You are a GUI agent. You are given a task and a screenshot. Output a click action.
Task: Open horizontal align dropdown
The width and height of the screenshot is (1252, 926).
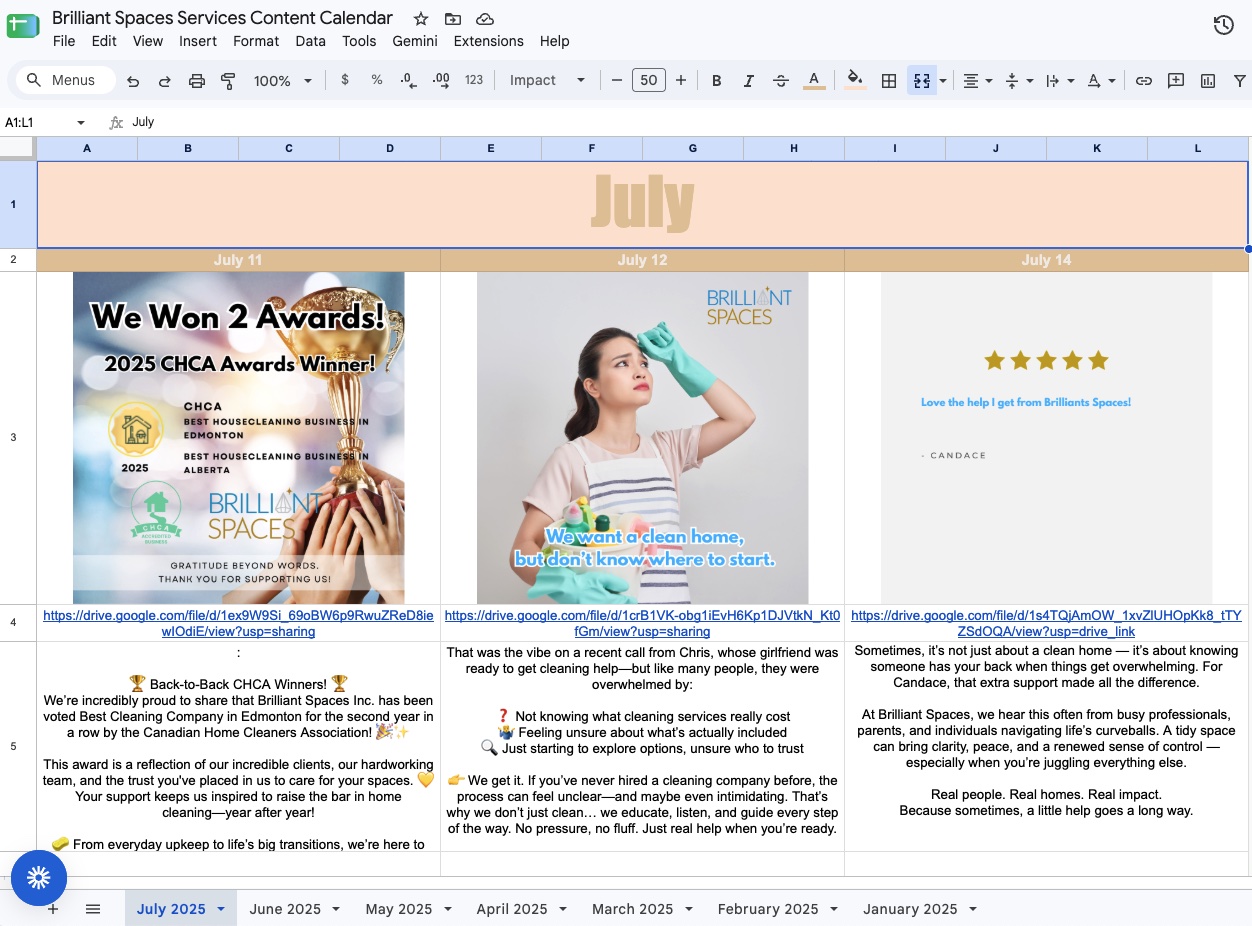tap(977, 81)
